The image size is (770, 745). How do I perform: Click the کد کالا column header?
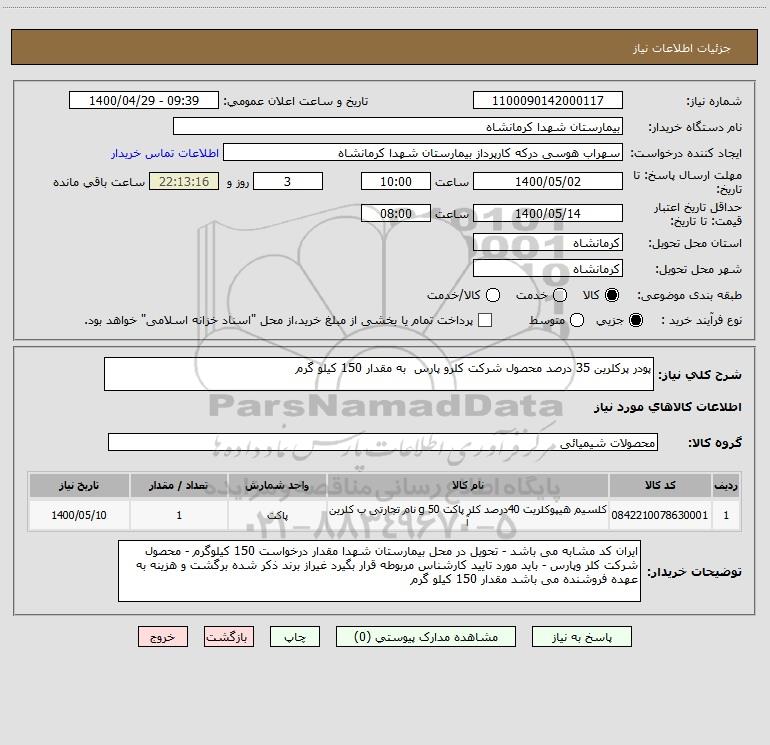[x=660, y=485]
